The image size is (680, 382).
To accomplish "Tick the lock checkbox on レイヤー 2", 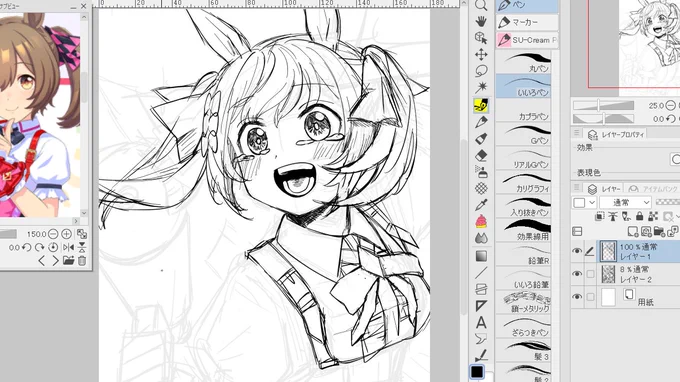I will [590, 274].
